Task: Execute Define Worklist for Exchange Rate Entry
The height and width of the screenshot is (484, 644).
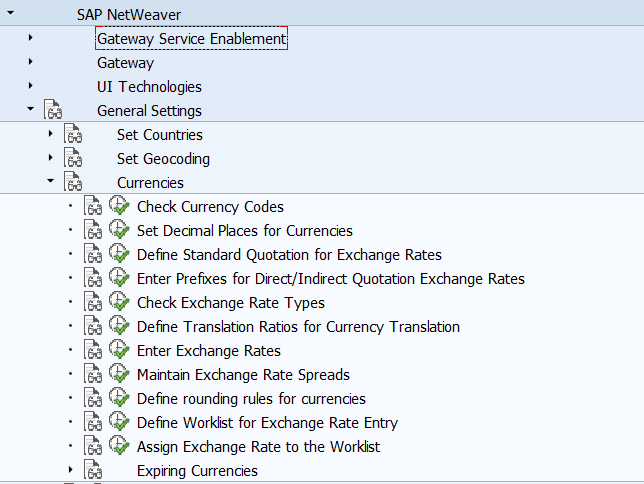Action: (119, 421)
